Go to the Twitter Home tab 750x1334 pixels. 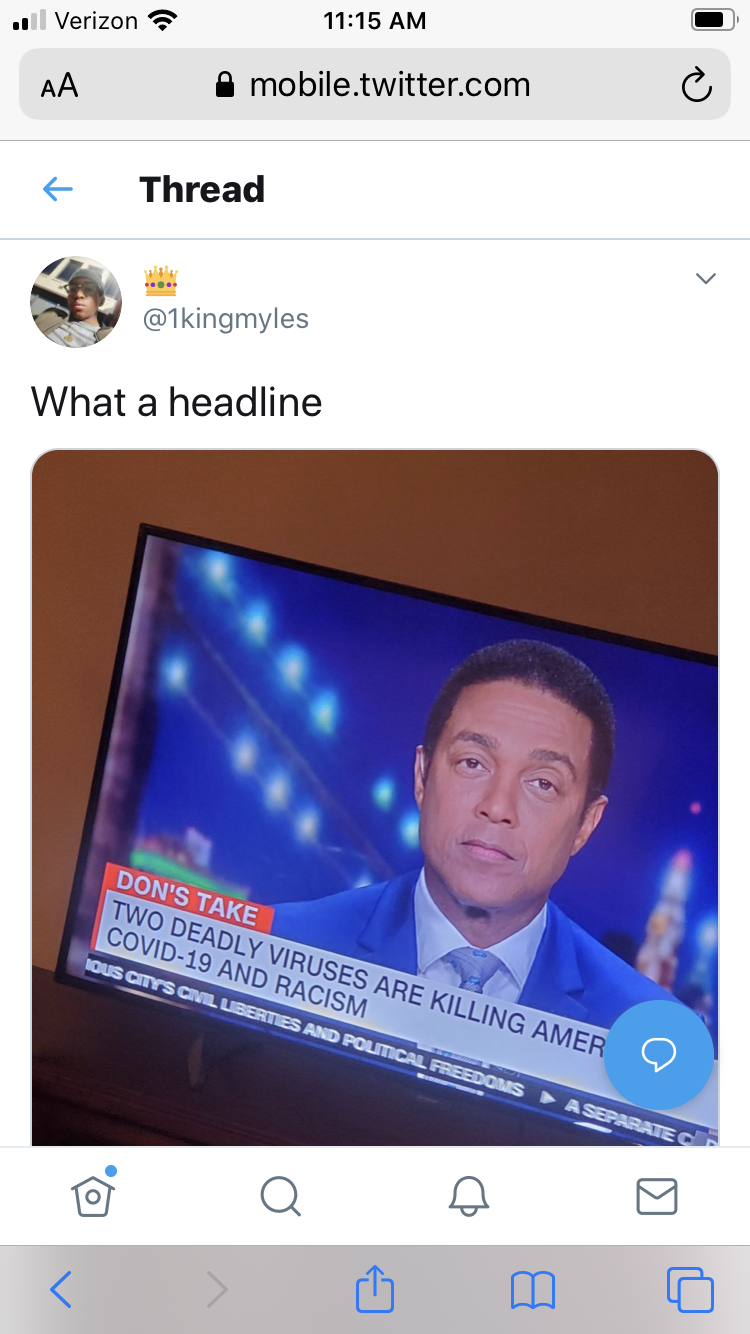pos(93,1194)
